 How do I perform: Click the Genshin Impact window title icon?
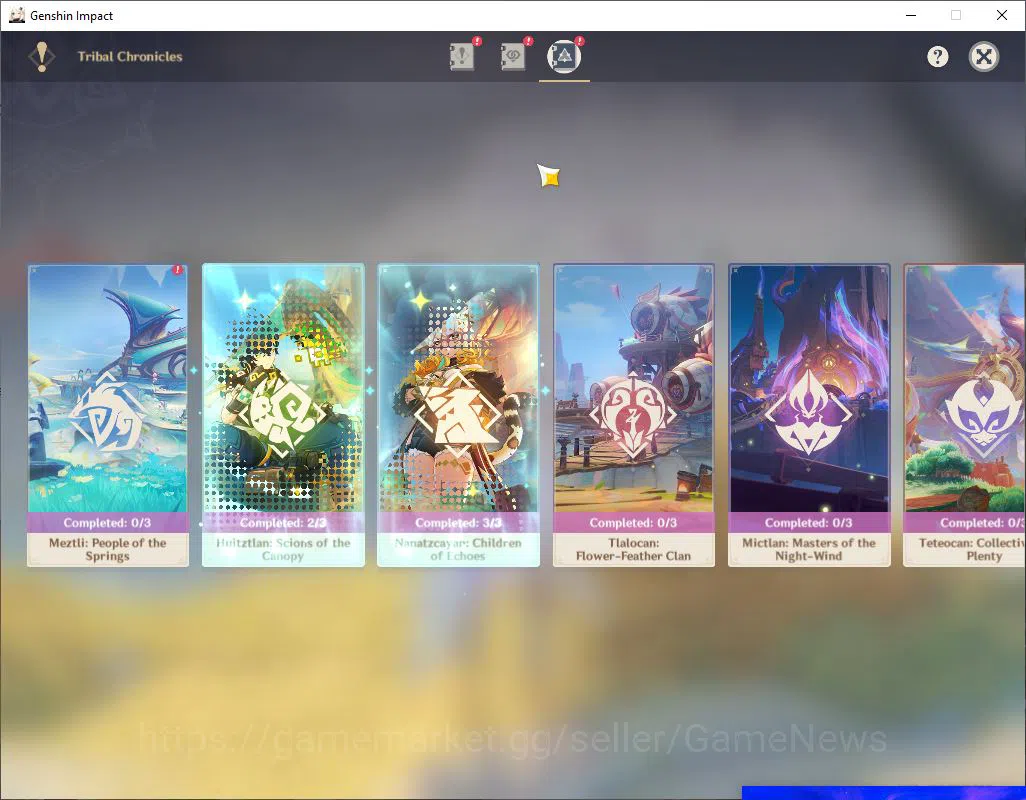coord(16,15)
